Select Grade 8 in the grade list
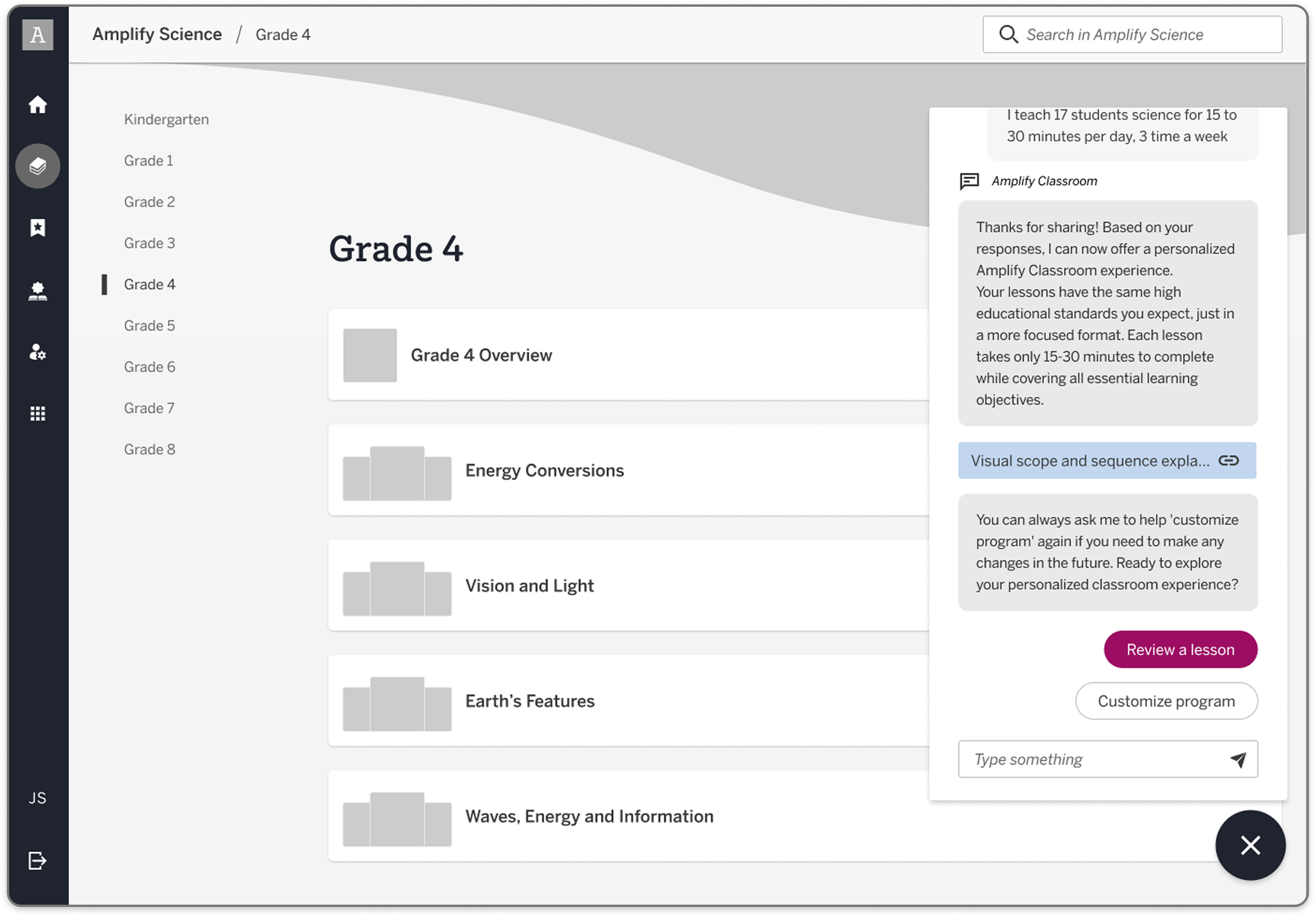 [x=149, y=450]
